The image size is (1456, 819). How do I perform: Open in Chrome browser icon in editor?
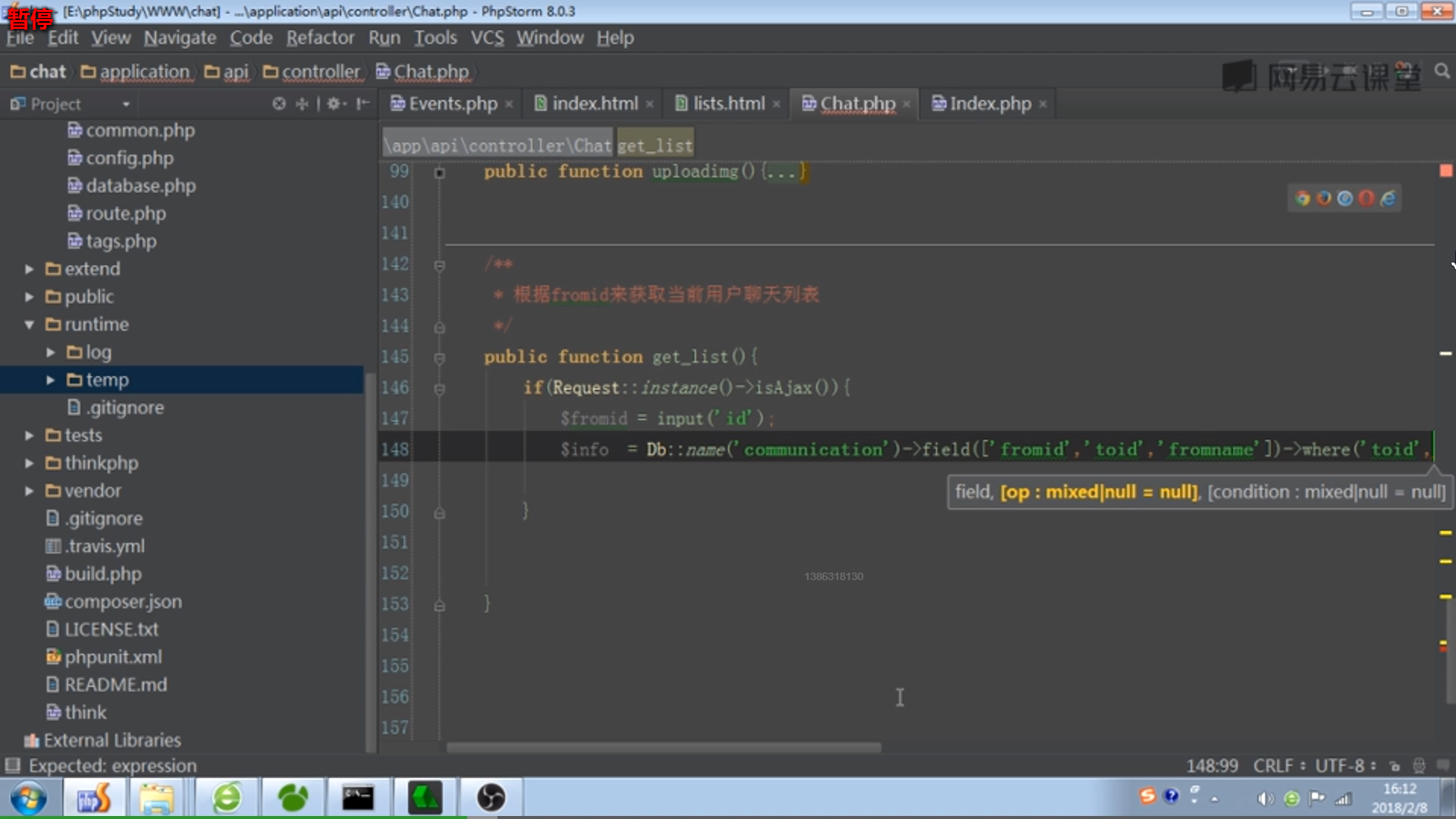pyautogui.click(x=1303, y=199)
